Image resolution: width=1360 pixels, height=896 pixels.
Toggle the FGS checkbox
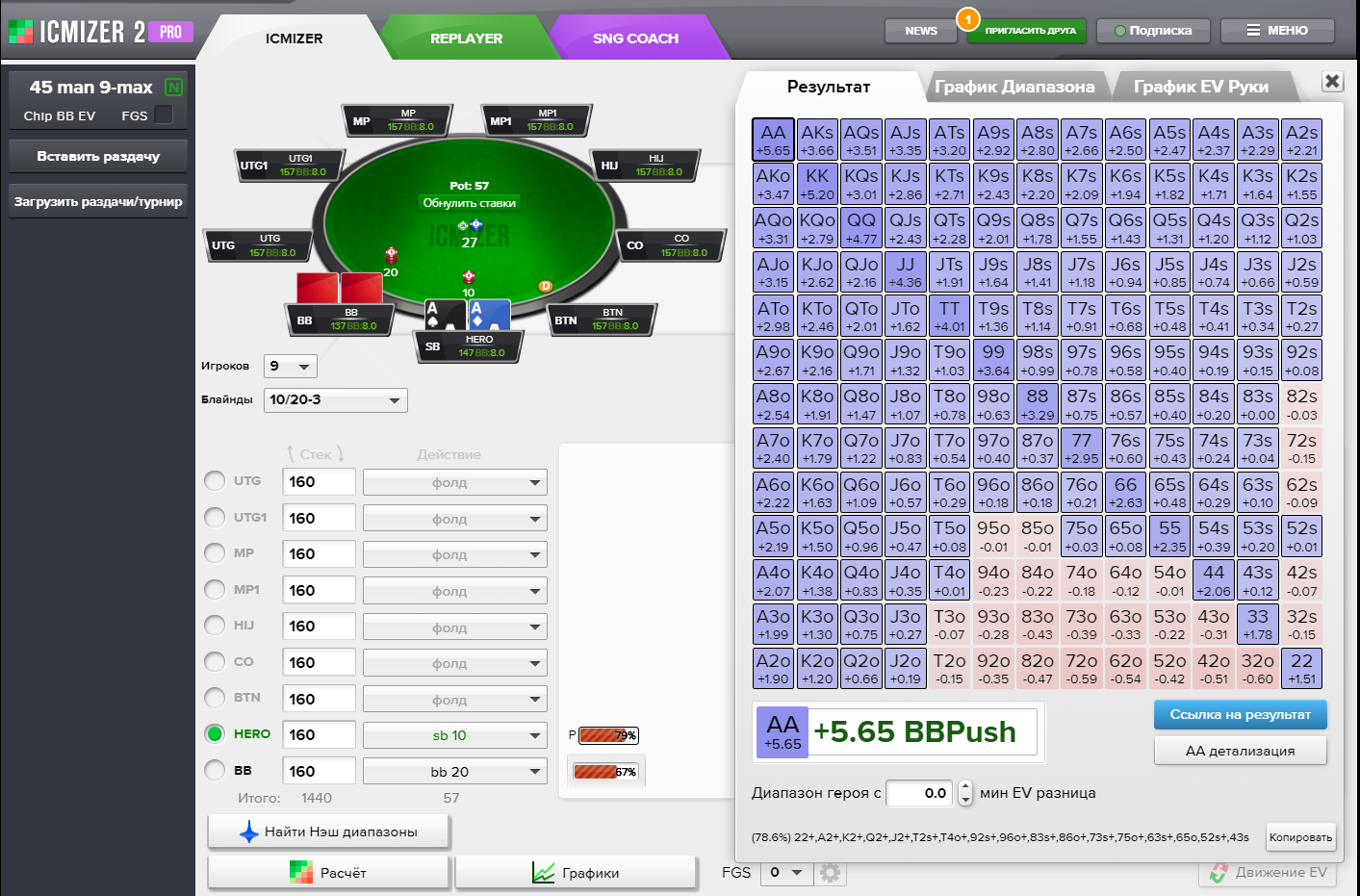pyautogui.click(x=164, y=115)
